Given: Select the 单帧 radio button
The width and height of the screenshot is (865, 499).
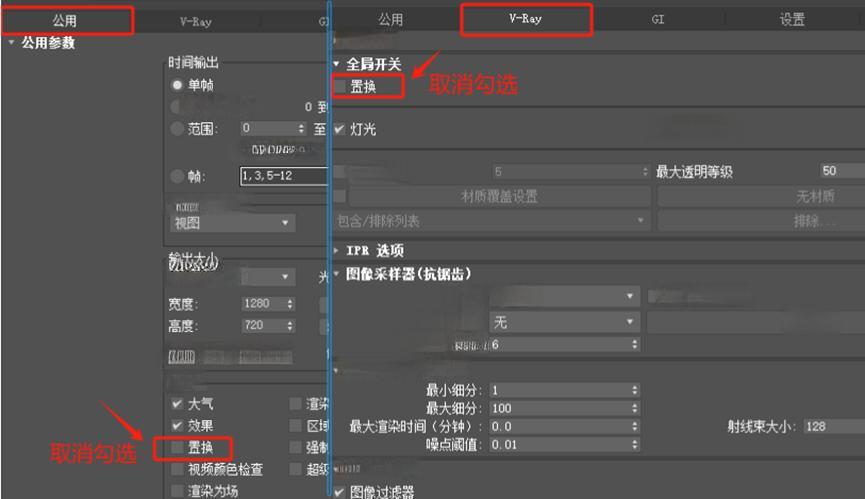Looking at the screenshot, I should tap(177, 86).
